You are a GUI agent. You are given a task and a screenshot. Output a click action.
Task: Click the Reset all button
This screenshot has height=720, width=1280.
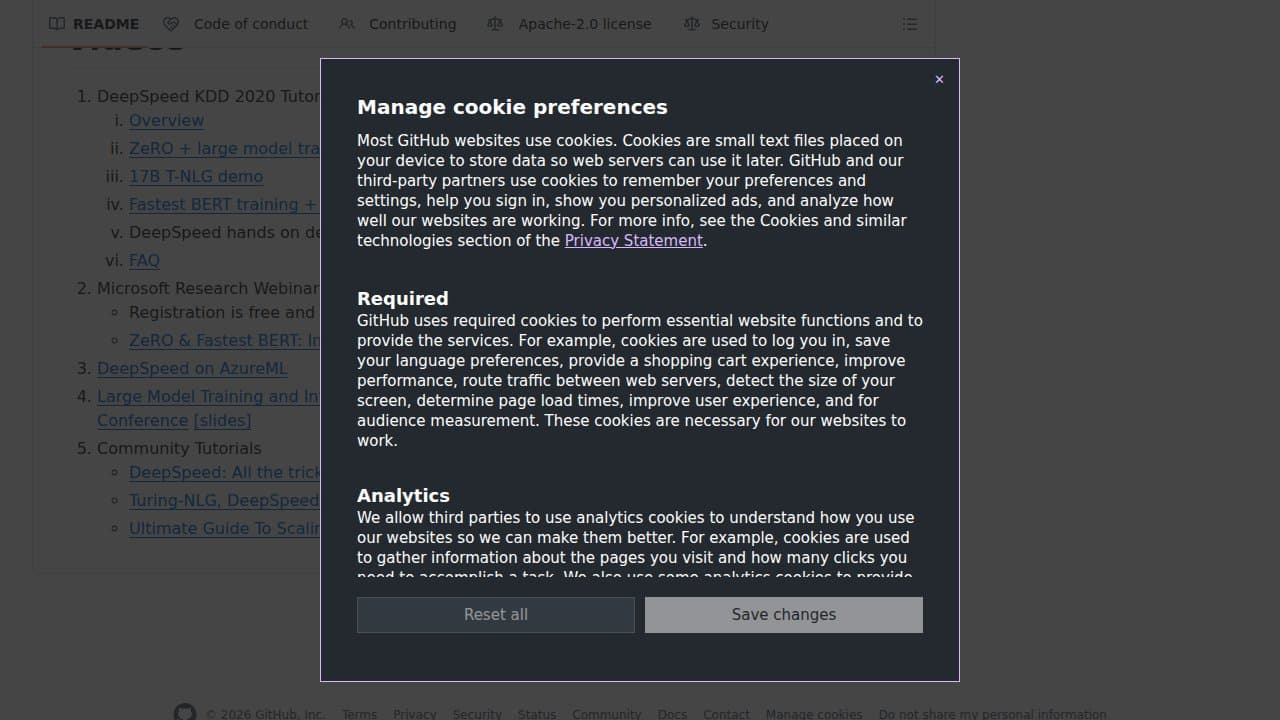click(496, 615)
